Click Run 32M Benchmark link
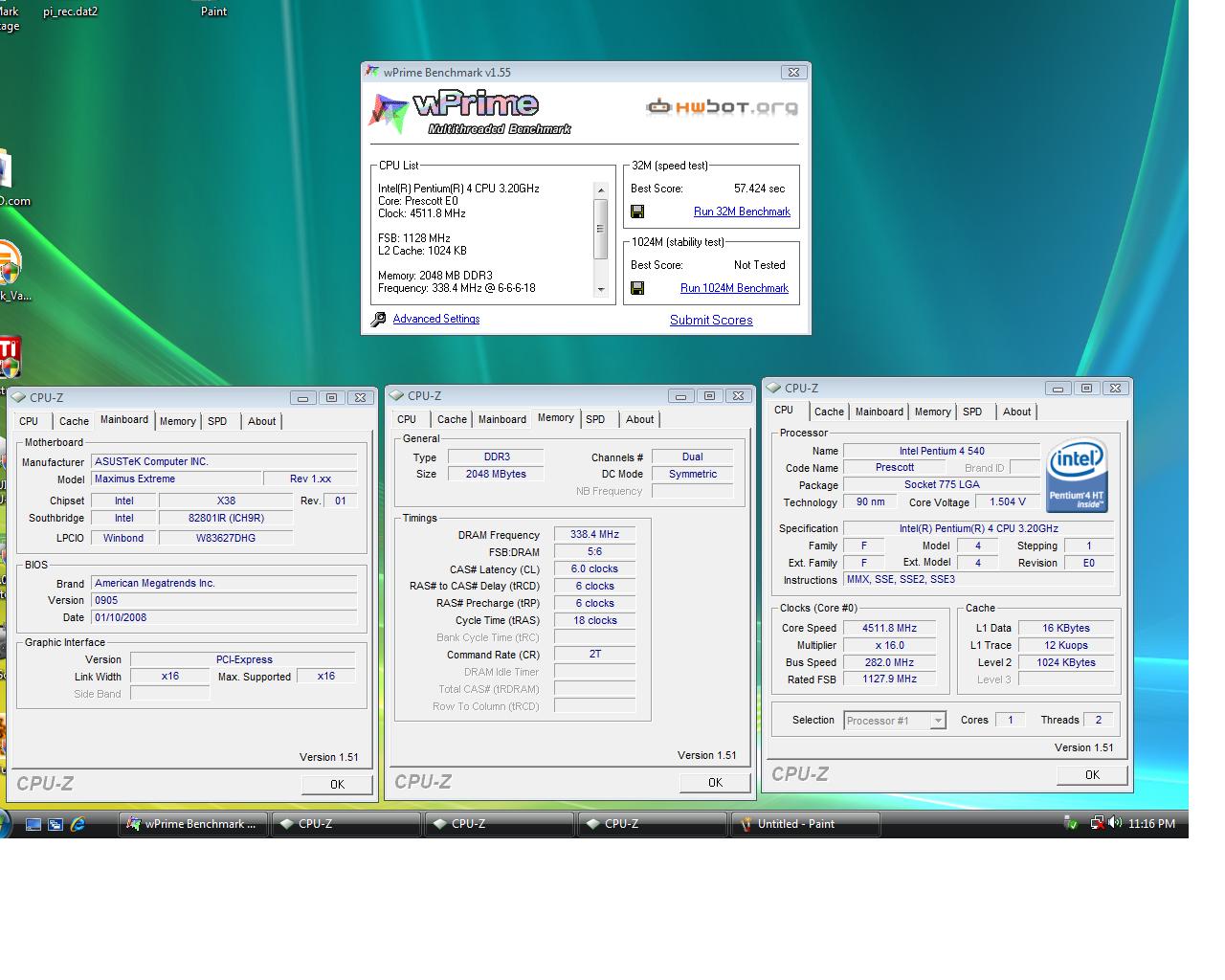The image size is (1225, 980). (x=742, y=212)
